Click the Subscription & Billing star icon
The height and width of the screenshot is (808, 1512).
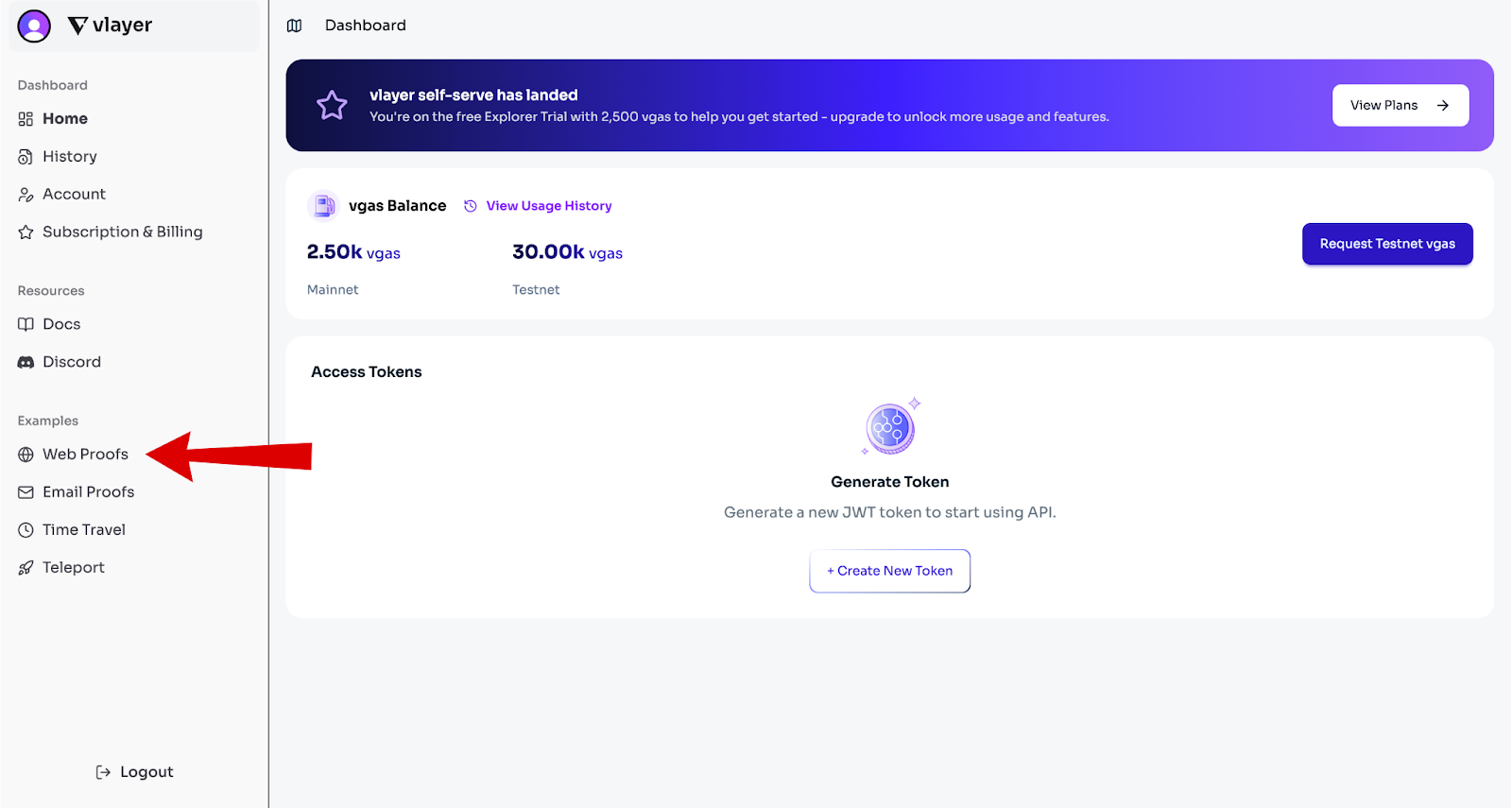(26, 232)
